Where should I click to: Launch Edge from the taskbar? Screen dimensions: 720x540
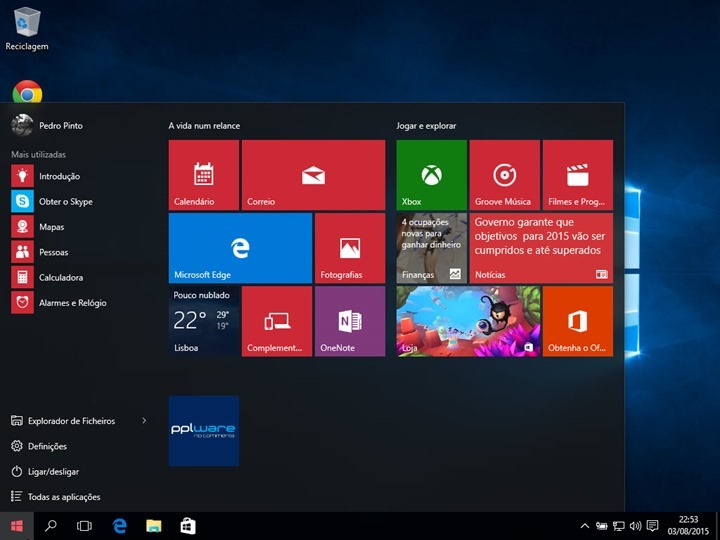pos(119,526)
